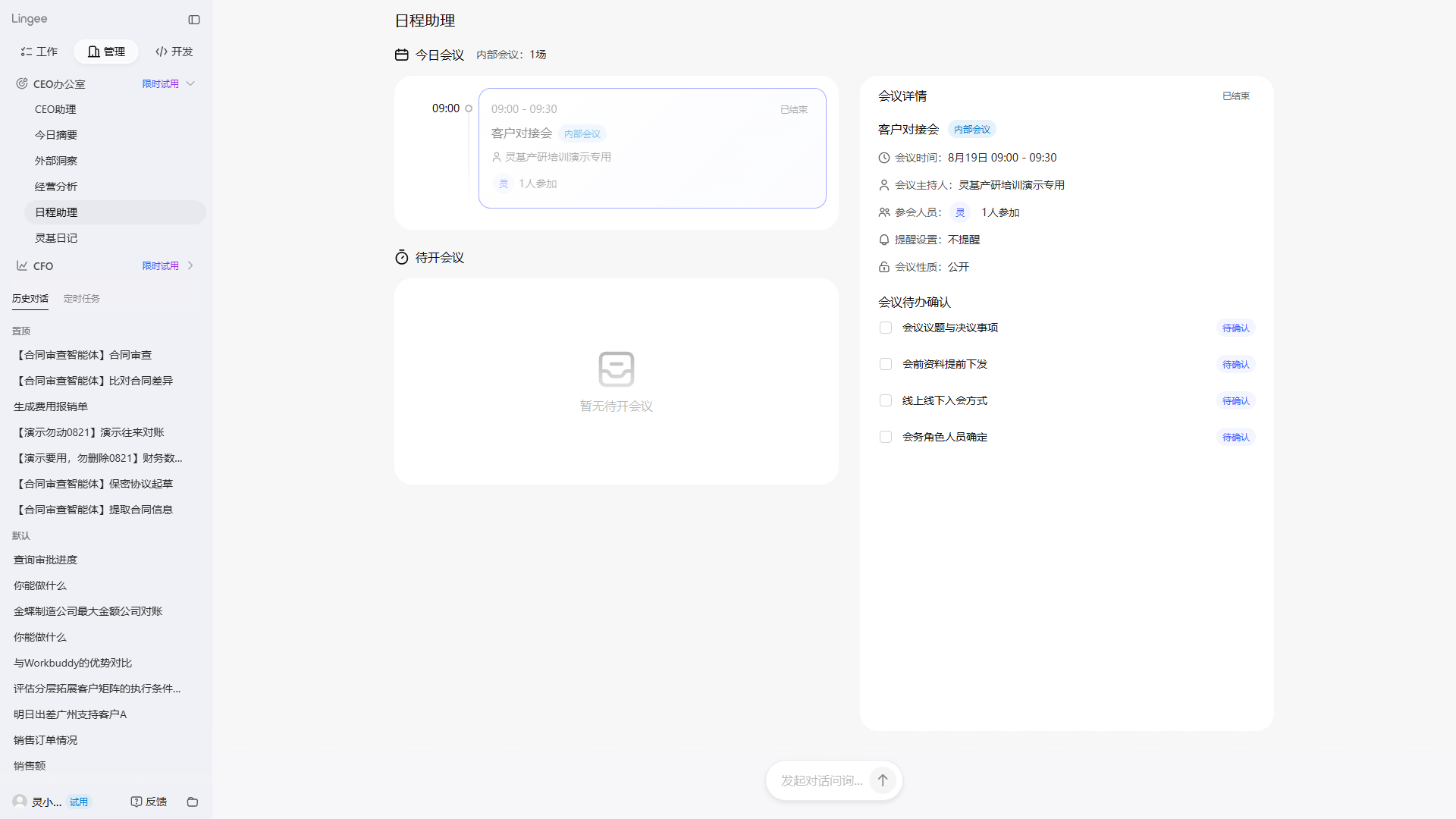Click 待确认 tag for 会议议题与决议事项

(1236, 328)
